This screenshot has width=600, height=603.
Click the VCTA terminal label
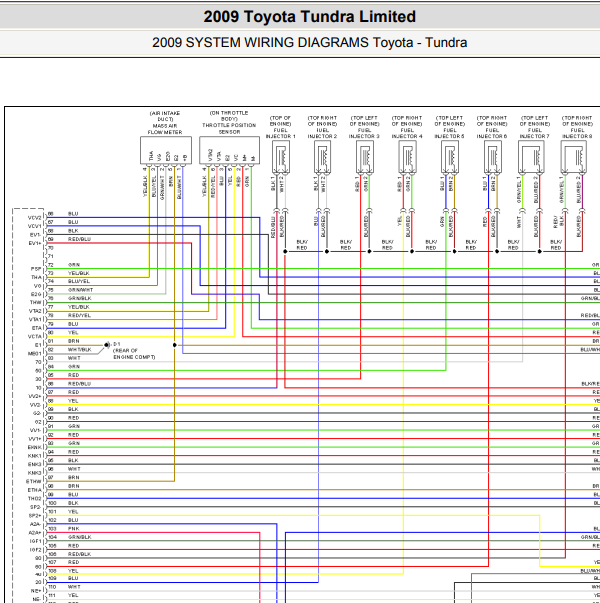pyautogui.click(x=35, y=336)
